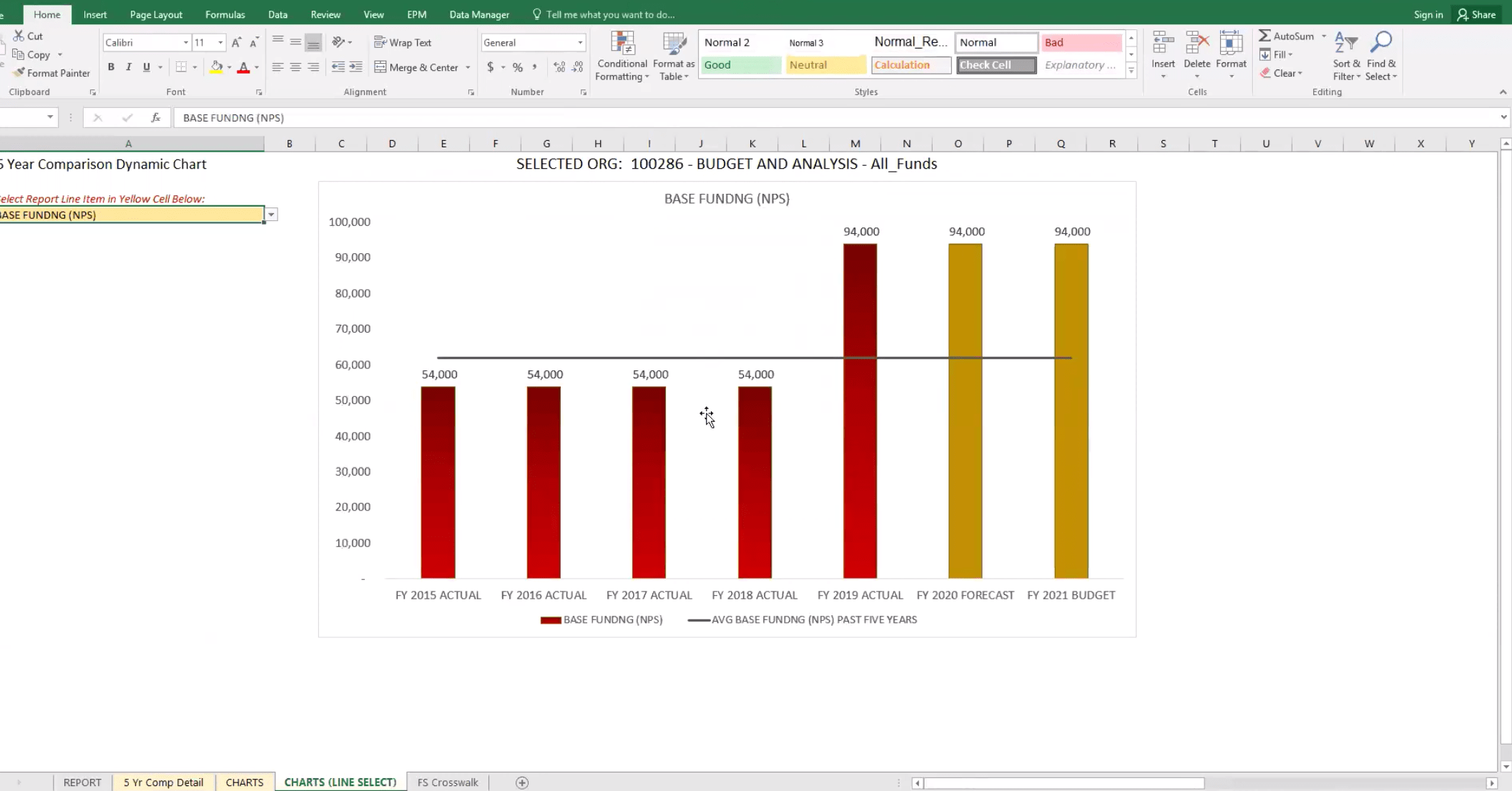Increase font size with the larger A icon

coord(237,43)
